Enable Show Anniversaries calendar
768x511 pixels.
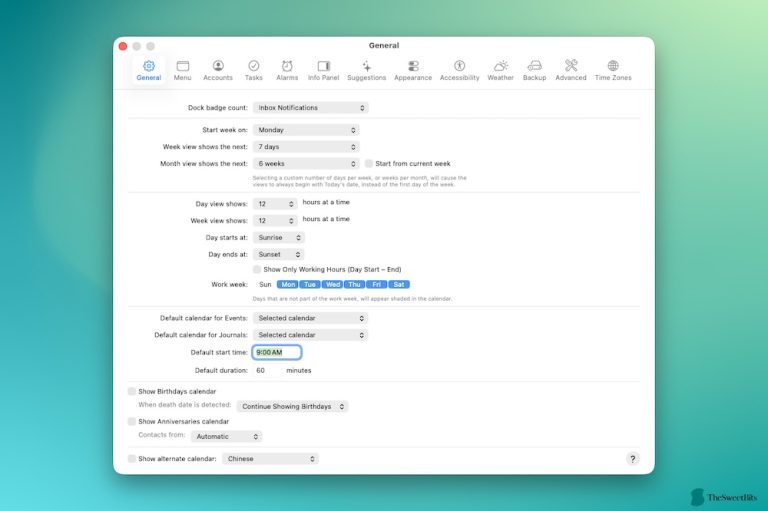(132, 421)
